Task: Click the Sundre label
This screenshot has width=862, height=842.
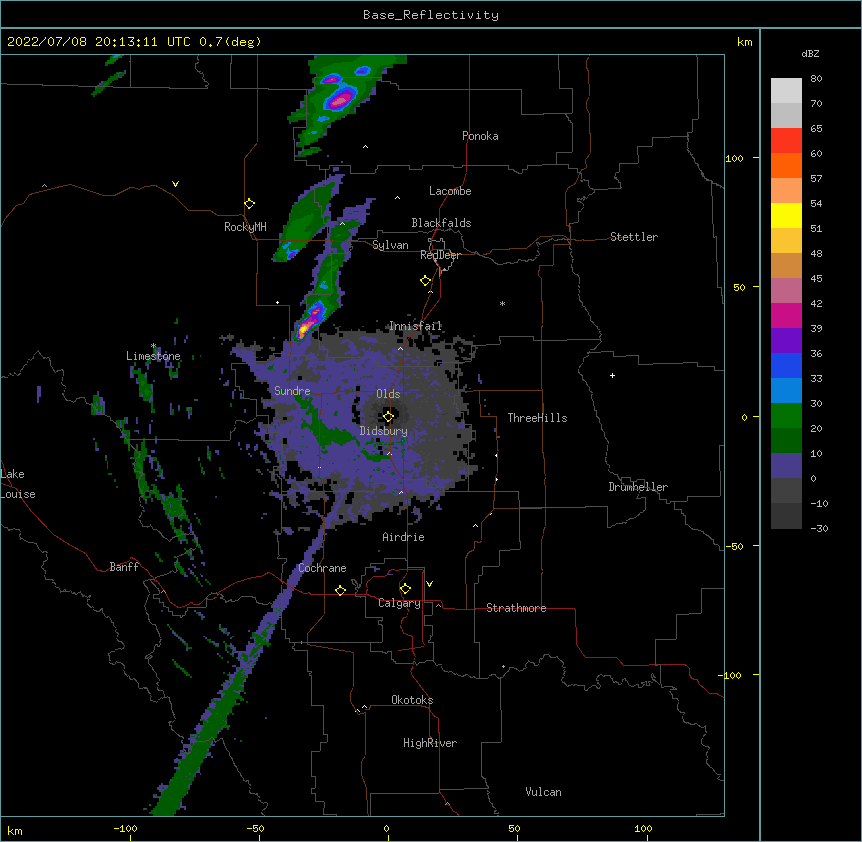Action: tap(292, 391)
